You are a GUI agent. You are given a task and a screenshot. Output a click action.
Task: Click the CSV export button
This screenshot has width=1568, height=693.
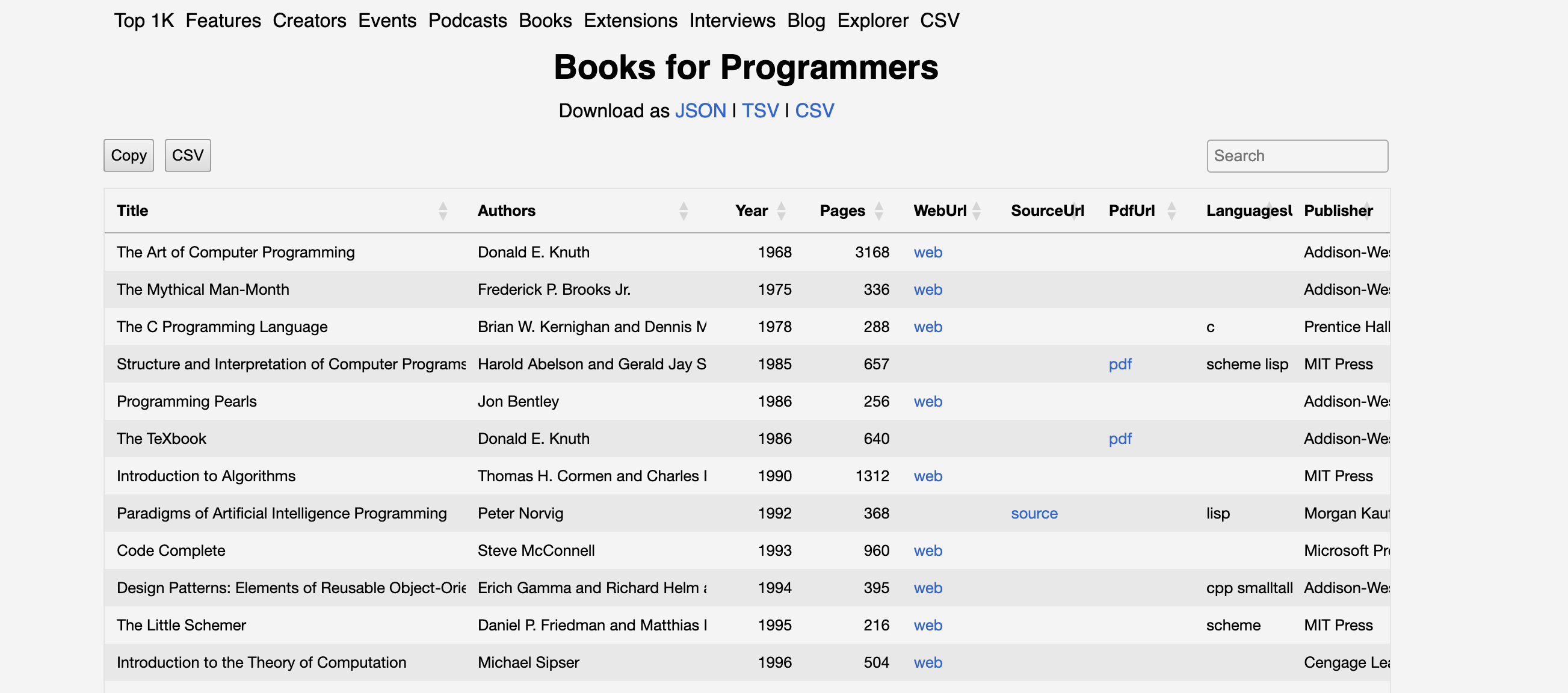[x=188, y=156]
